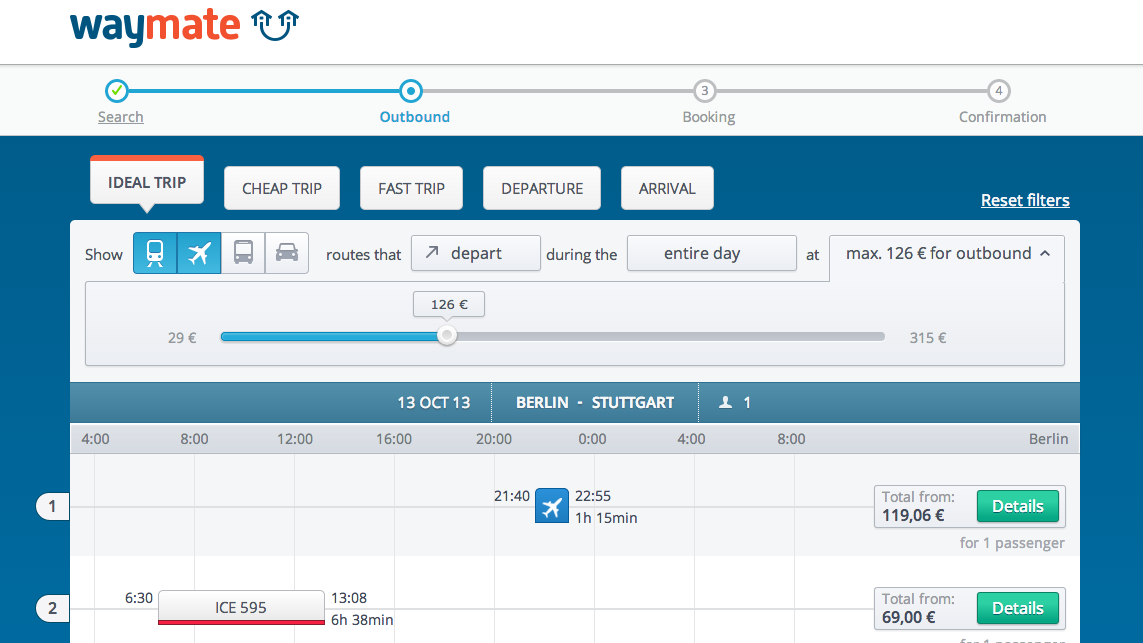Click the passenger icon in trip header
The width and height of the screenshot is (1143, 643).
(x=725, y=402)
